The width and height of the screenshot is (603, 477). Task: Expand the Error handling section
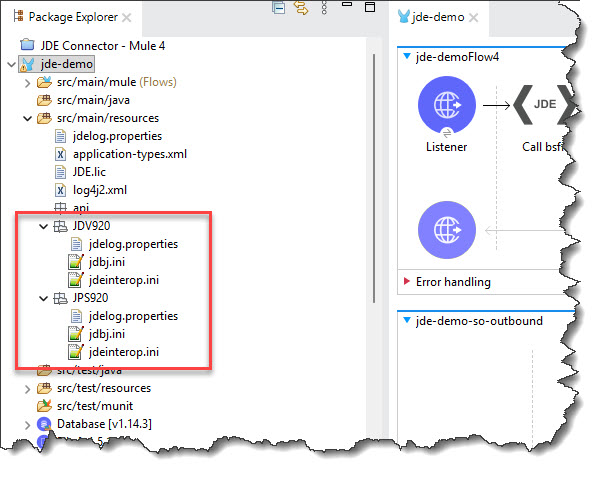coord(405,282)
